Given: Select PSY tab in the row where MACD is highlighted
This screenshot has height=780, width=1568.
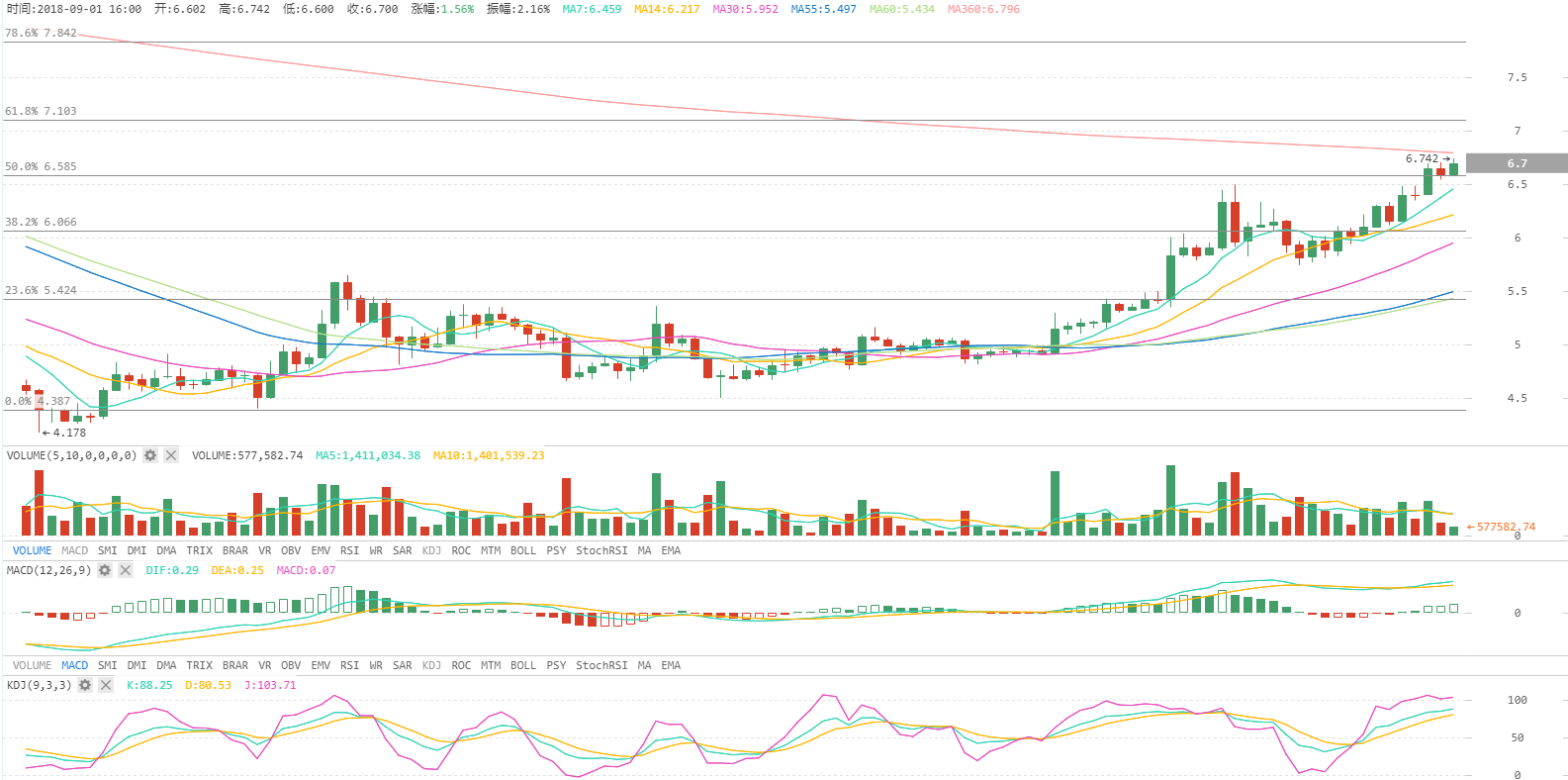Looking at the screenshot, I should 556,665.
